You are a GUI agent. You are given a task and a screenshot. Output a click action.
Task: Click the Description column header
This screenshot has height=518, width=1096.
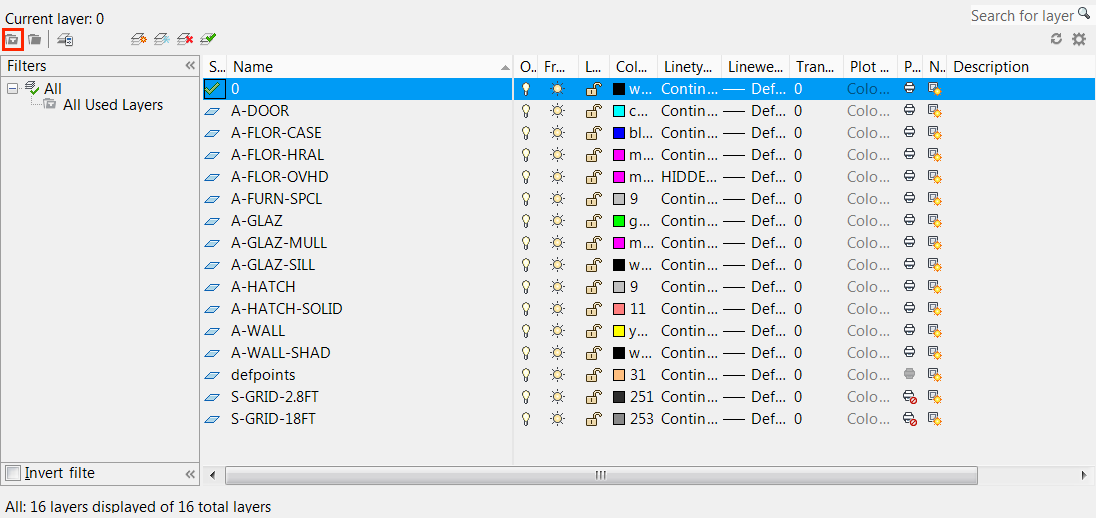click(x=990, y=67)
